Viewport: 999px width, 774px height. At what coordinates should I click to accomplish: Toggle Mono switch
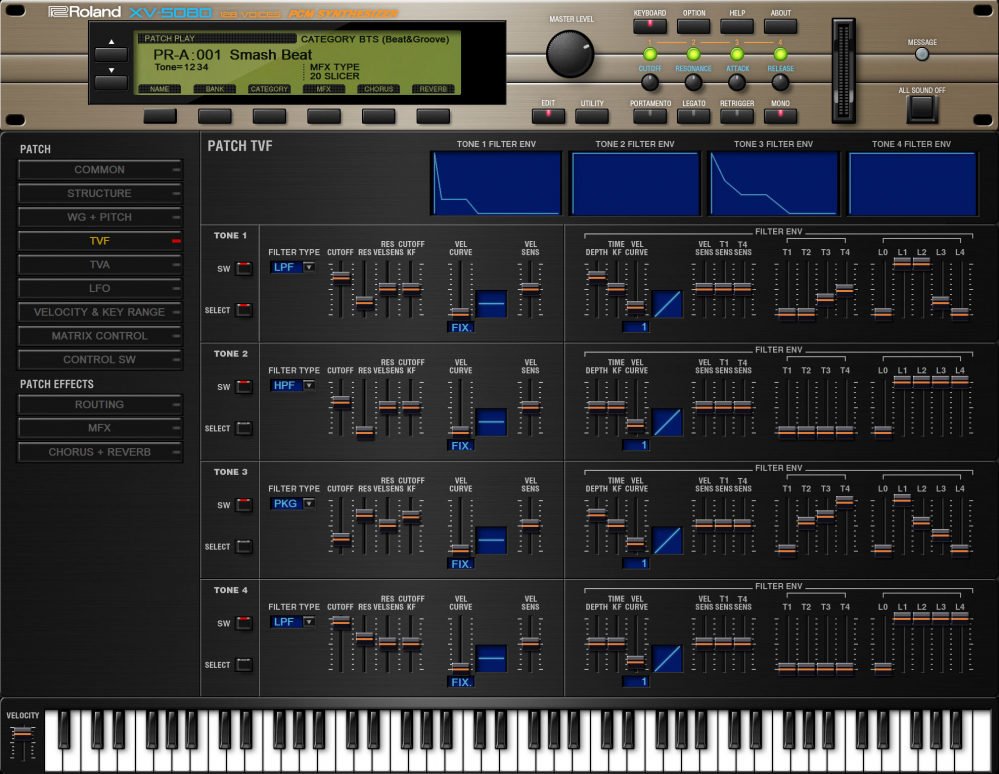click(780, 116)
